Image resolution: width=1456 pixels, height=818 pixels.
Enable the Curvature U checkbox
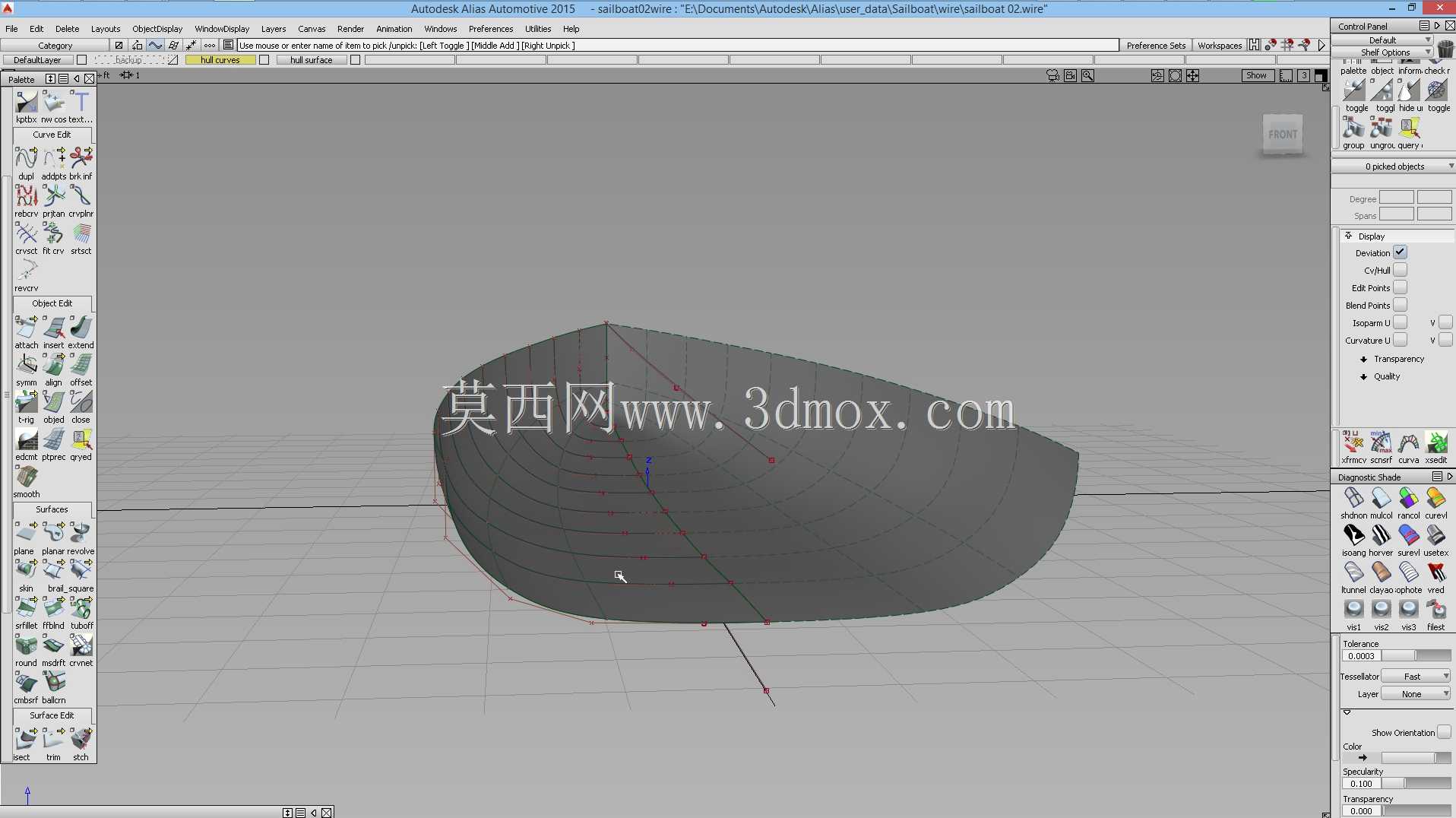(x=1400, y=340)
